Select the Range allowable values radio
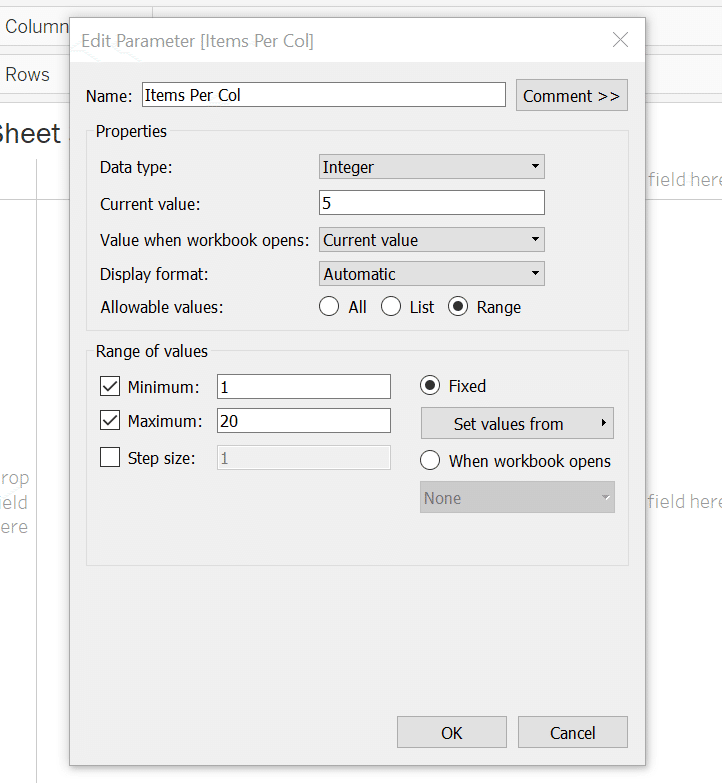Screen dimensions: 722x783 click(458, 307)
